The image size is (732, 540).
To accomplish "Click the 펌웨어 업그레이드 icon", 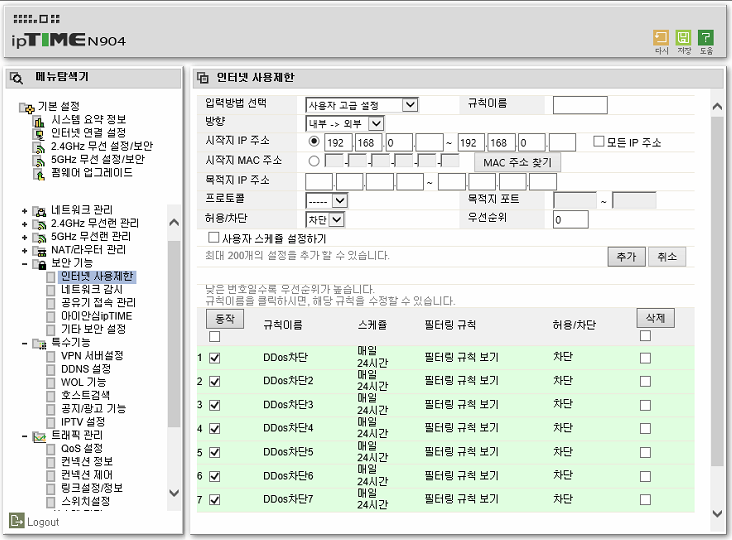I will pyautogui.click(x=39, y=174).
